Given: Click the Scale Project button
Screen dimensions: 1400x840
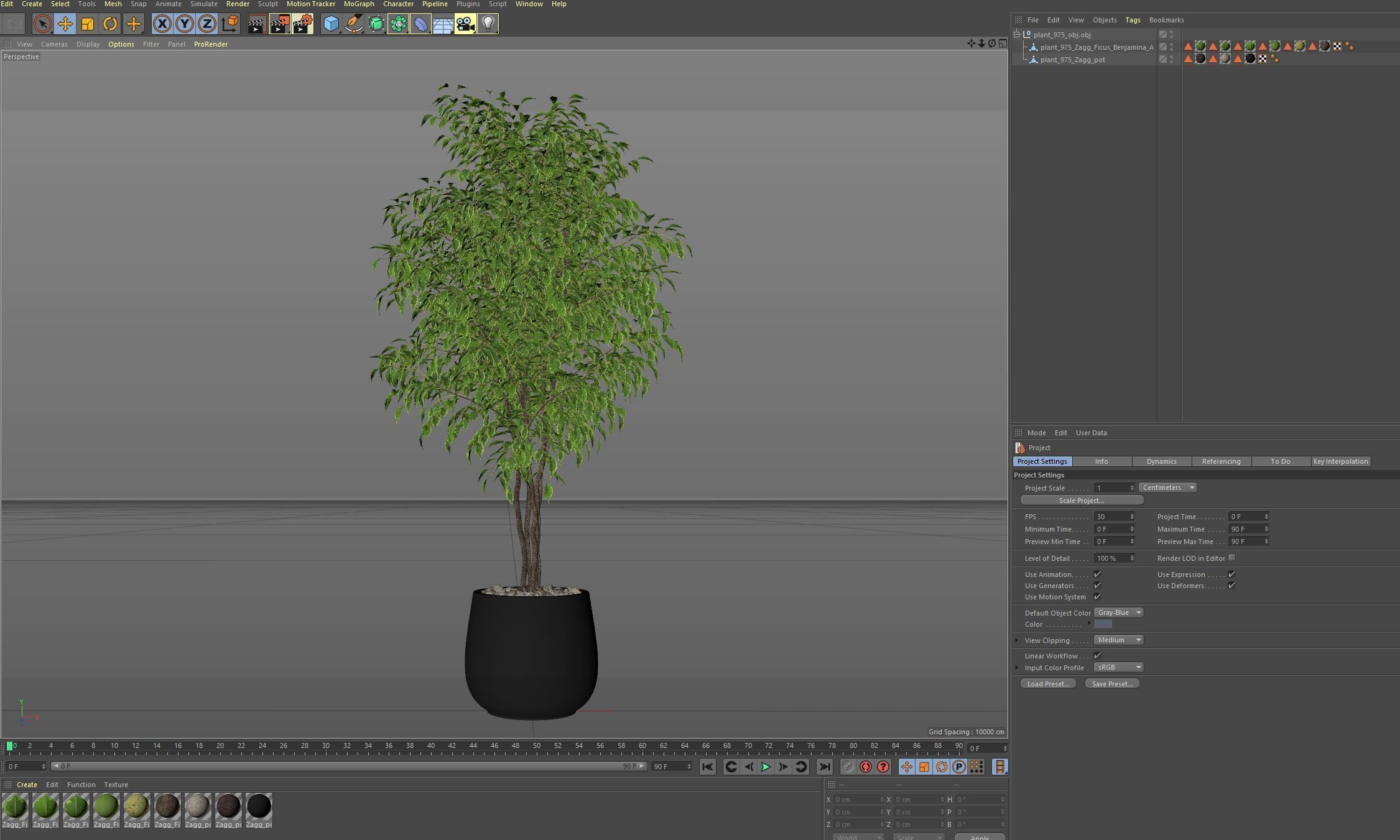Looking at the screenshot, I should click(1082, 501).
